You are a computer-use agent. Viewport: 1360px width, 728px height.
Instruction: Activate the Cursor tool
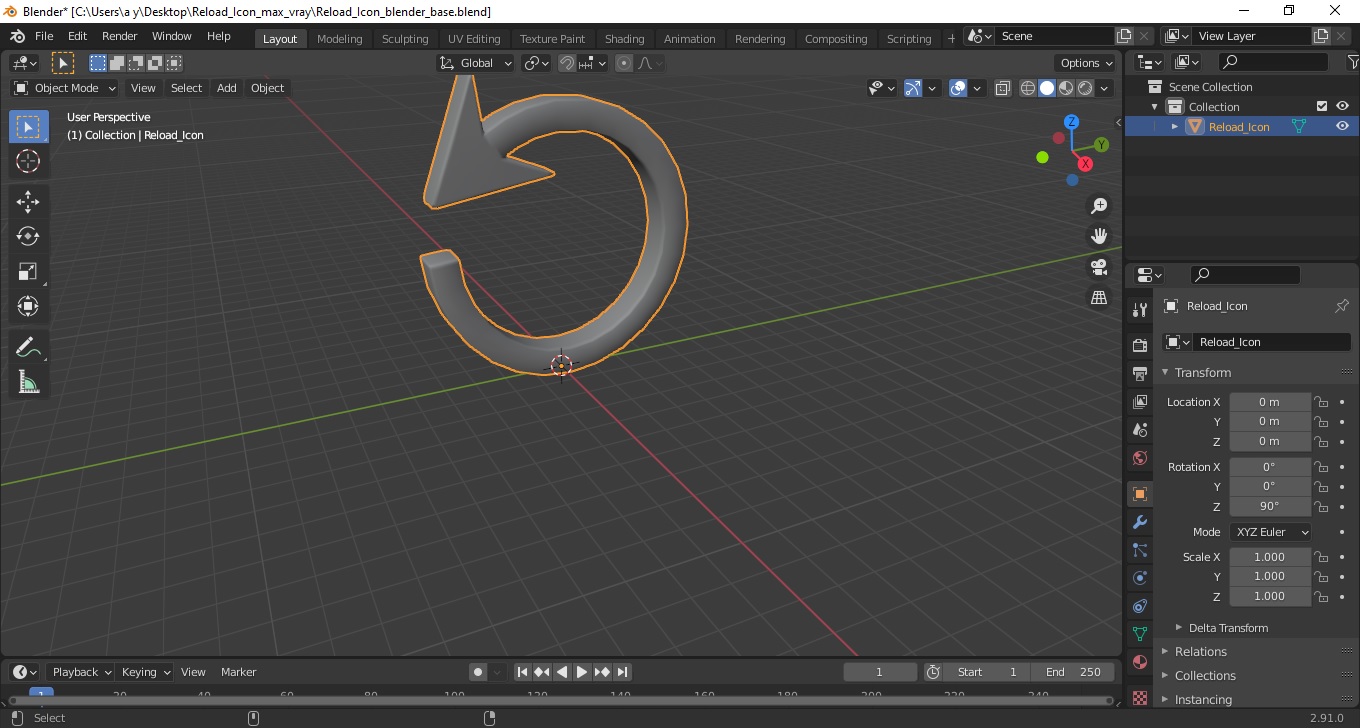coord(28,161)
